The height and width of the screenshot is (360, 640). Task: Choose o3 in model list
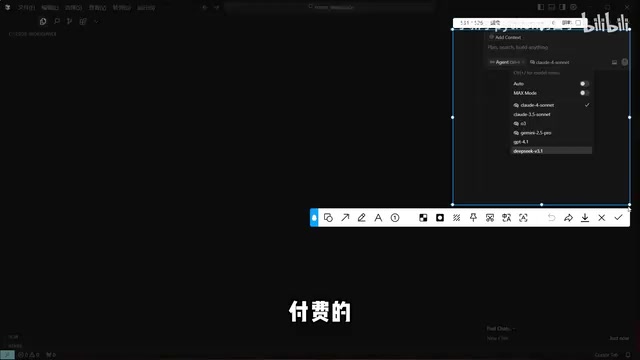[x=551, y=123]
